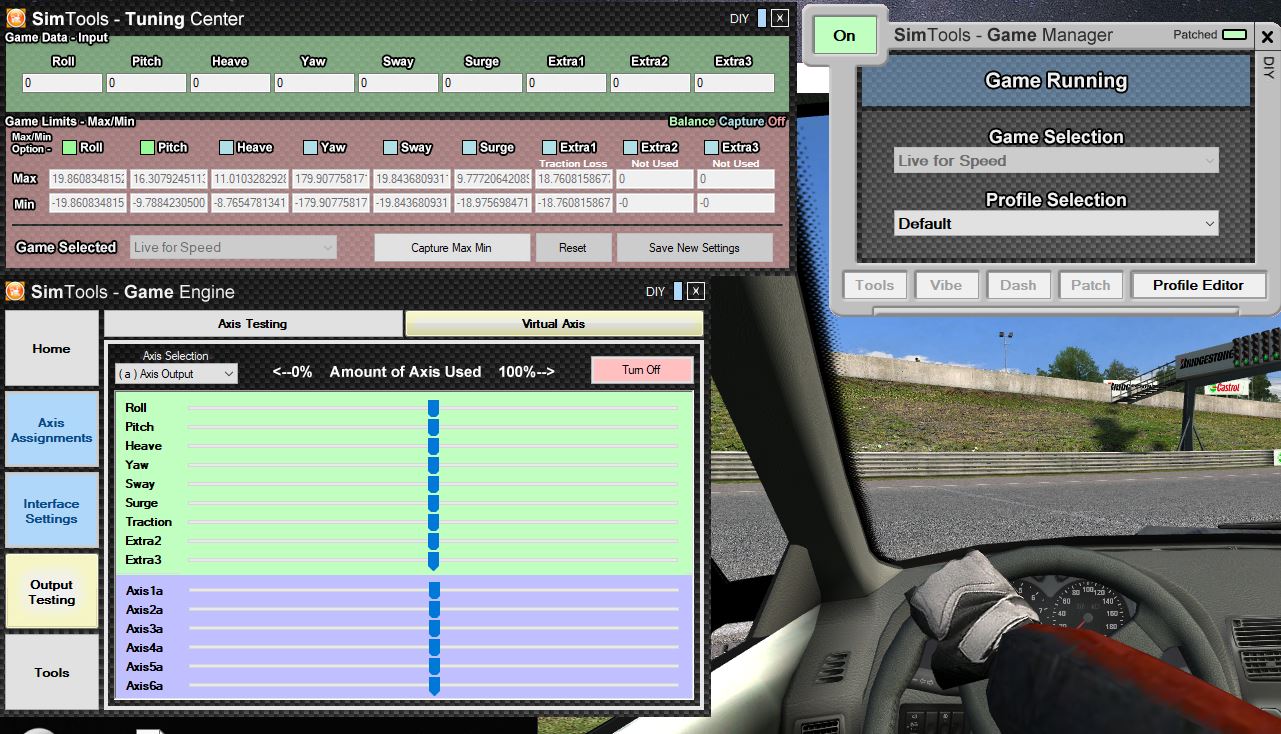Click the Game Running status banner
This screenshot has height=734, width=1281.
pyautogui.click(x=1056, y=81)
